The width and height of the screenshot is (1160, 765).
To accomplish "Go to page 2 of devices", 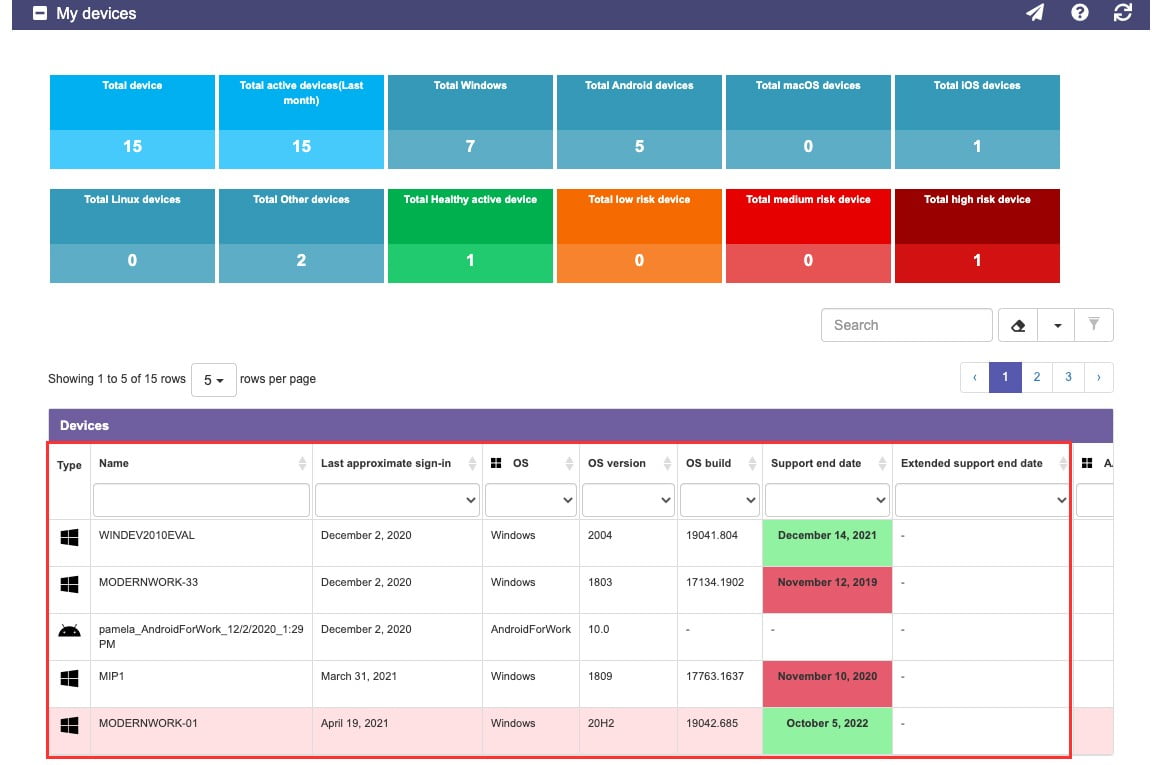I will (1036, 377).
